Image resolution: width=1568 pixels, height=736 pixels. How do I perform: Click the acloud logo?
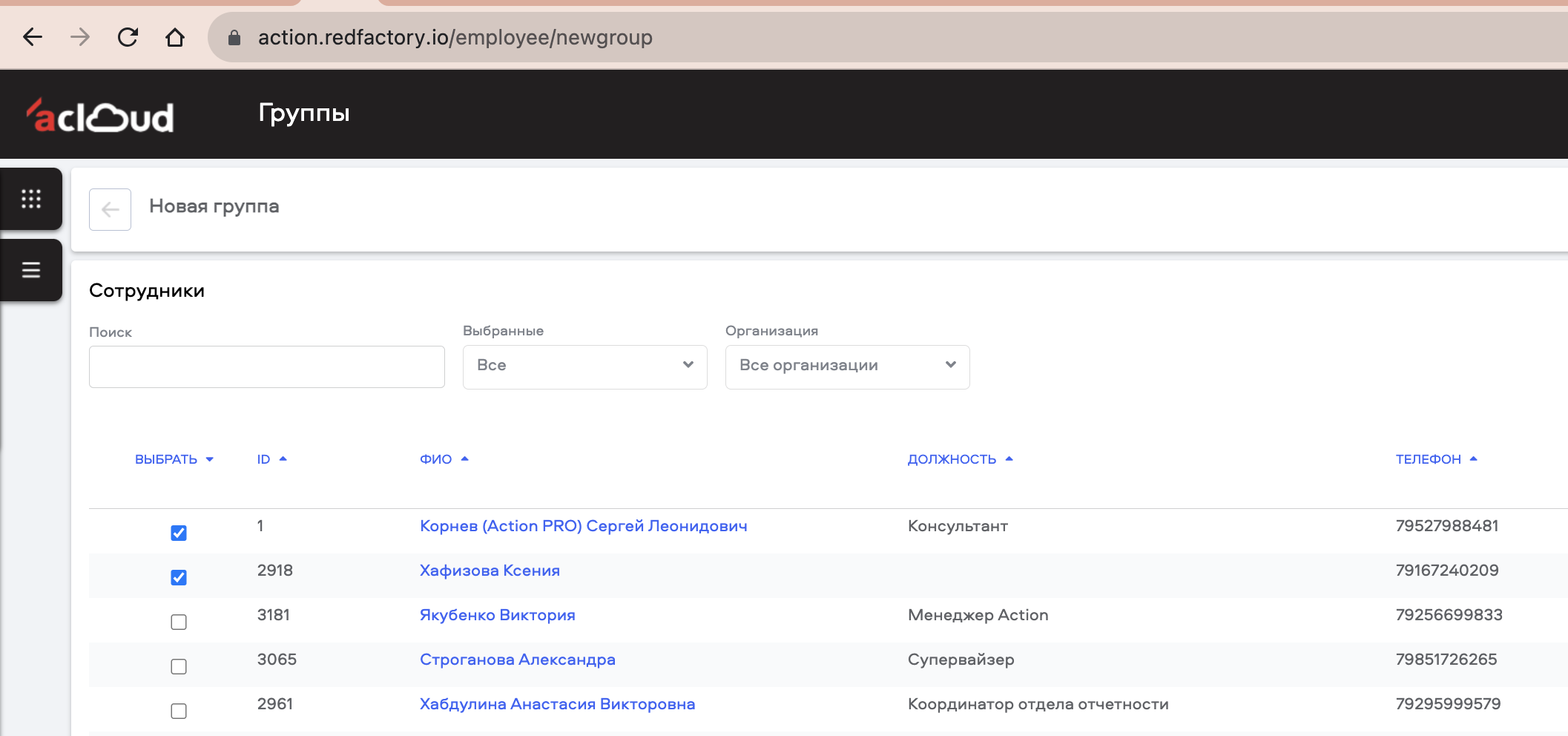coord(100,116)
